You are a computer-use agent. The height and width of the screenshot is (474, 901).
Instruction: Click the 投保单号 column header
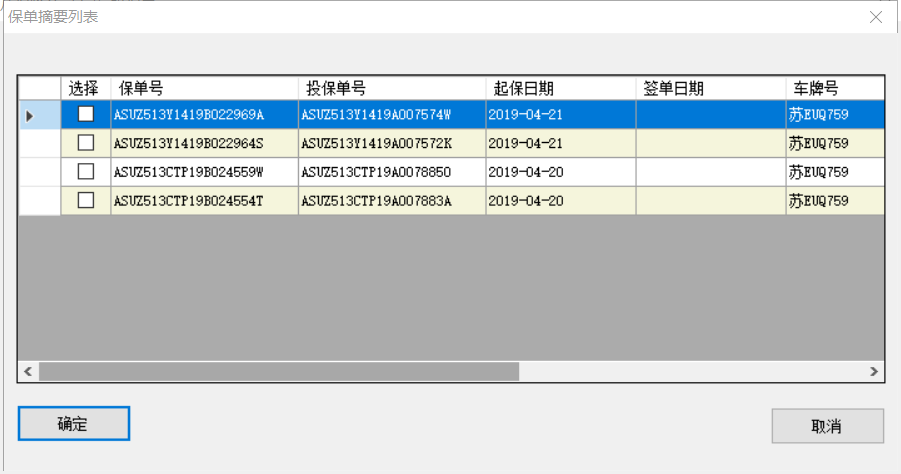[x=392, y=88]
